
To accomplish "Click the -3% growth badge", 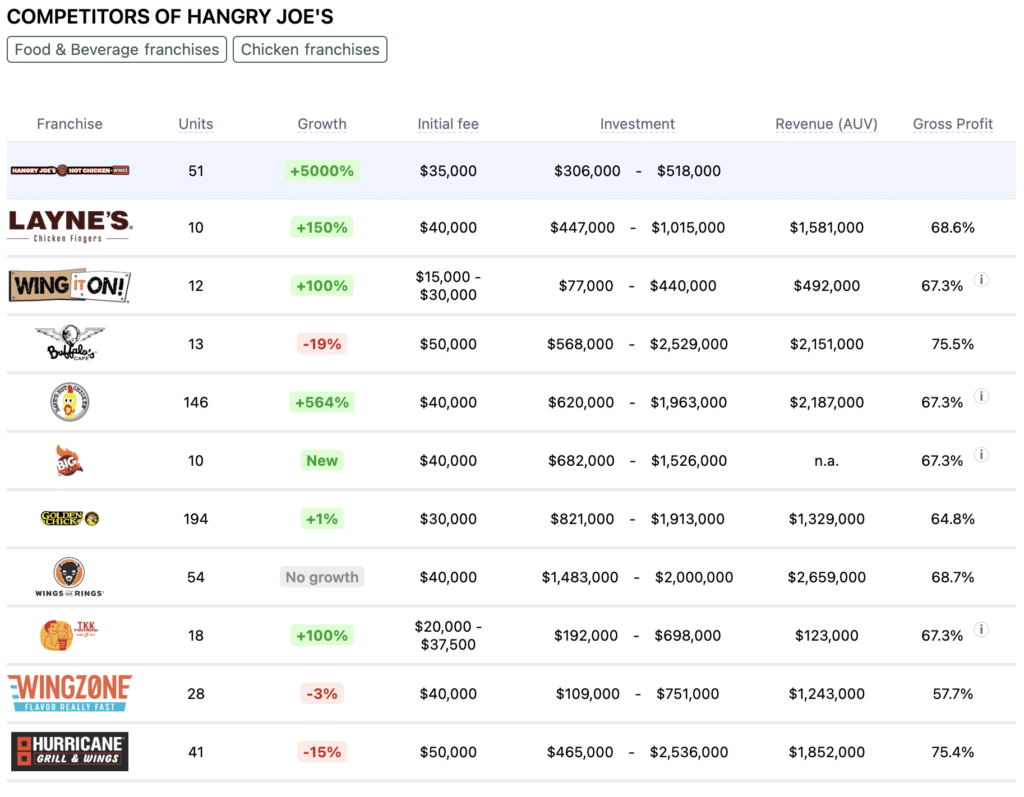I will tap(322, 694).
